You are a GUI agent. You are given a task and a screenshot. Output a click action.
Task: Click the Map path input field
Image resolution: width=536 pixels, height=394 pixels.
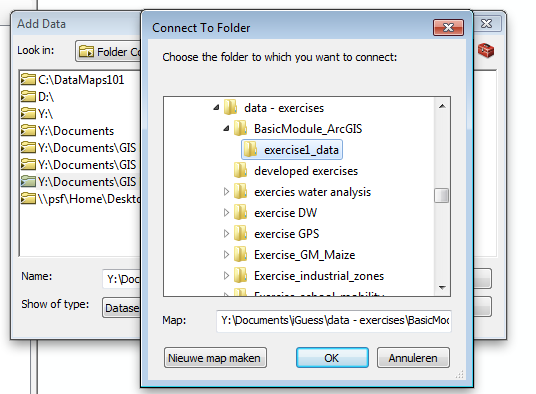[334, 321]
